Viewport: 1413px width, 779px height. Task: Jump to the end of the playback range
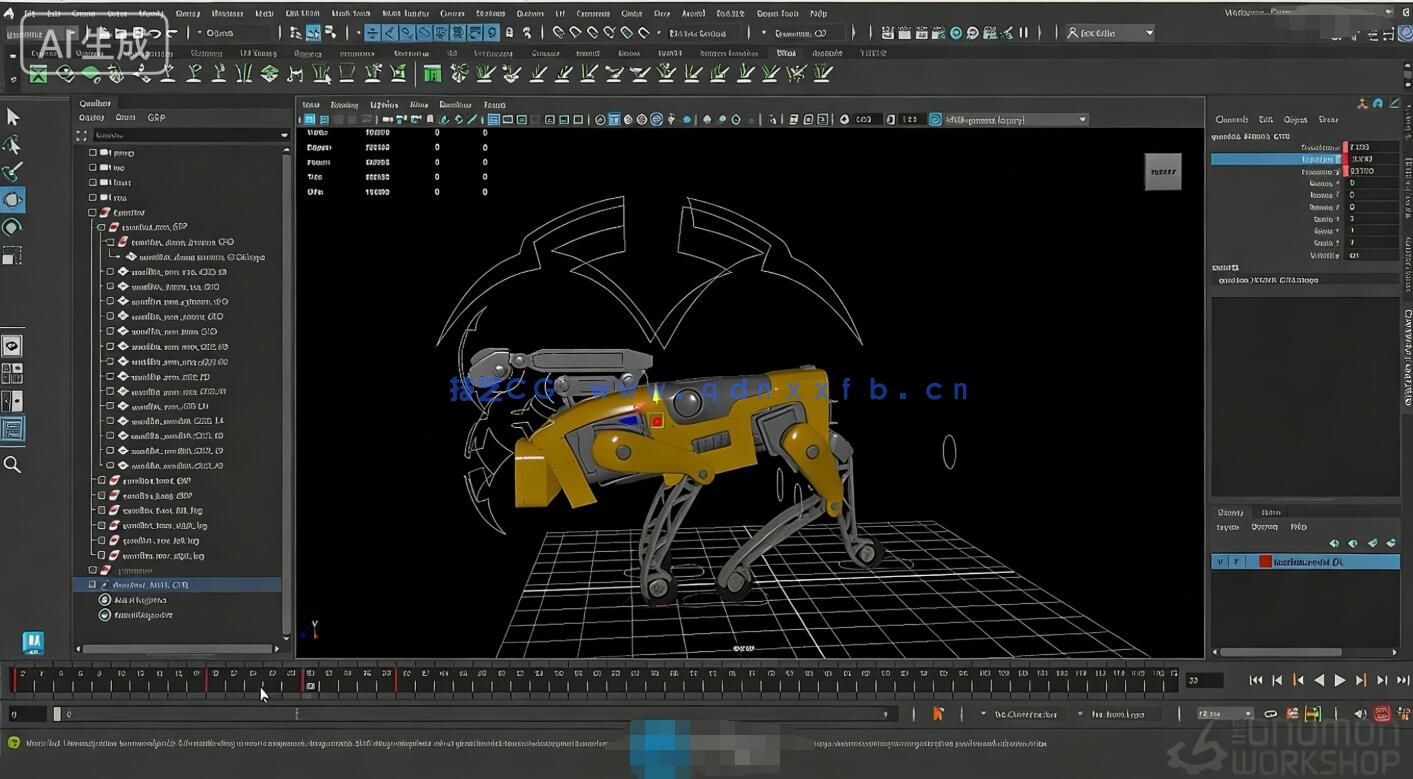coord(1400,680)
